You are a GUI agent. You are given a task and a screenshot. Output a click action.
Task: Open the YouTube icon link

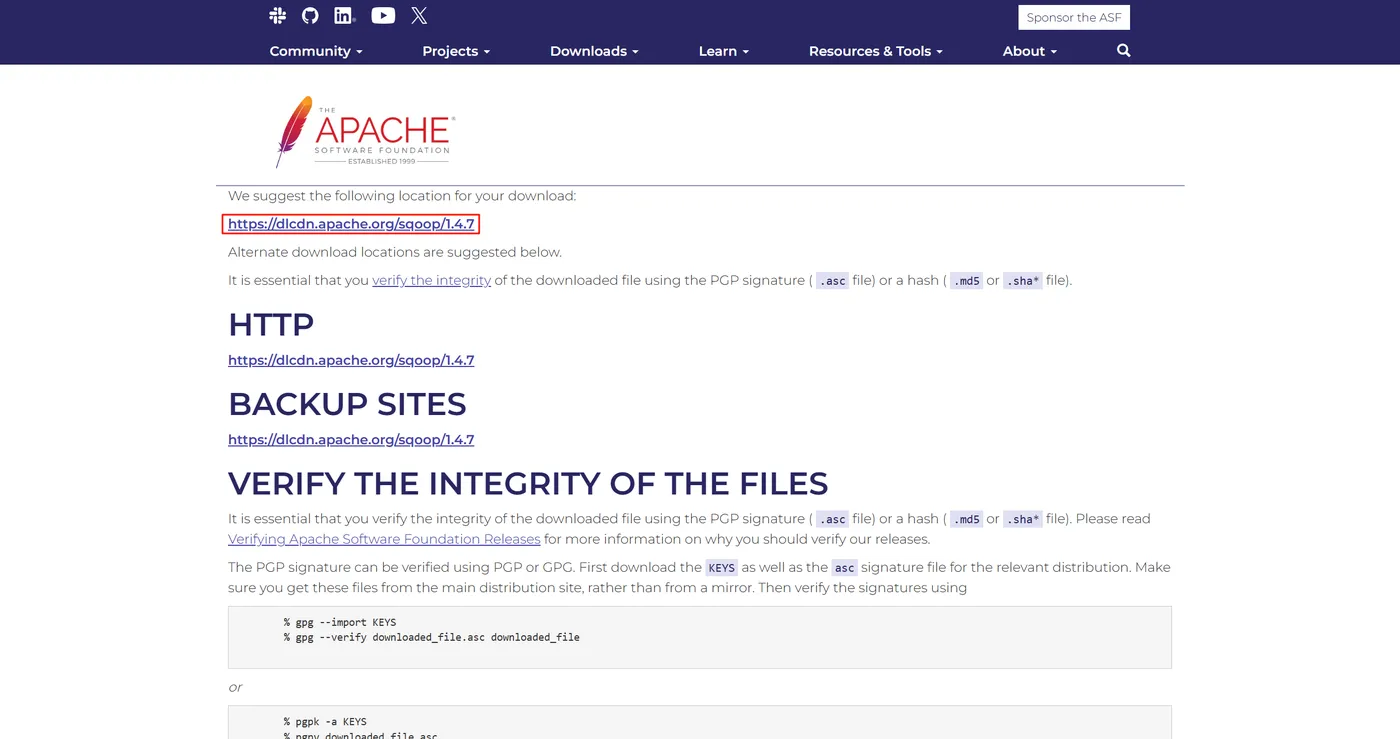click(x=383, y=15)
